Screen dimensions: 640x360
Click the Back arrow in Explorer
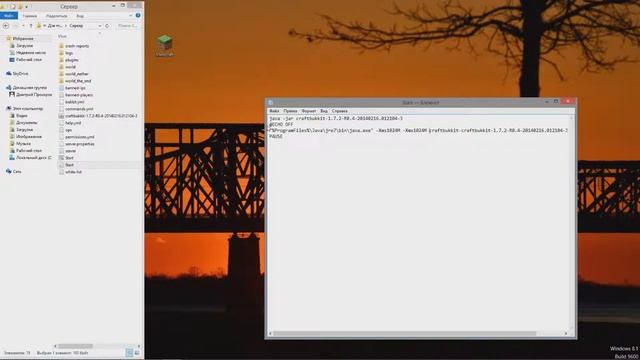click(x=6, y=26)
